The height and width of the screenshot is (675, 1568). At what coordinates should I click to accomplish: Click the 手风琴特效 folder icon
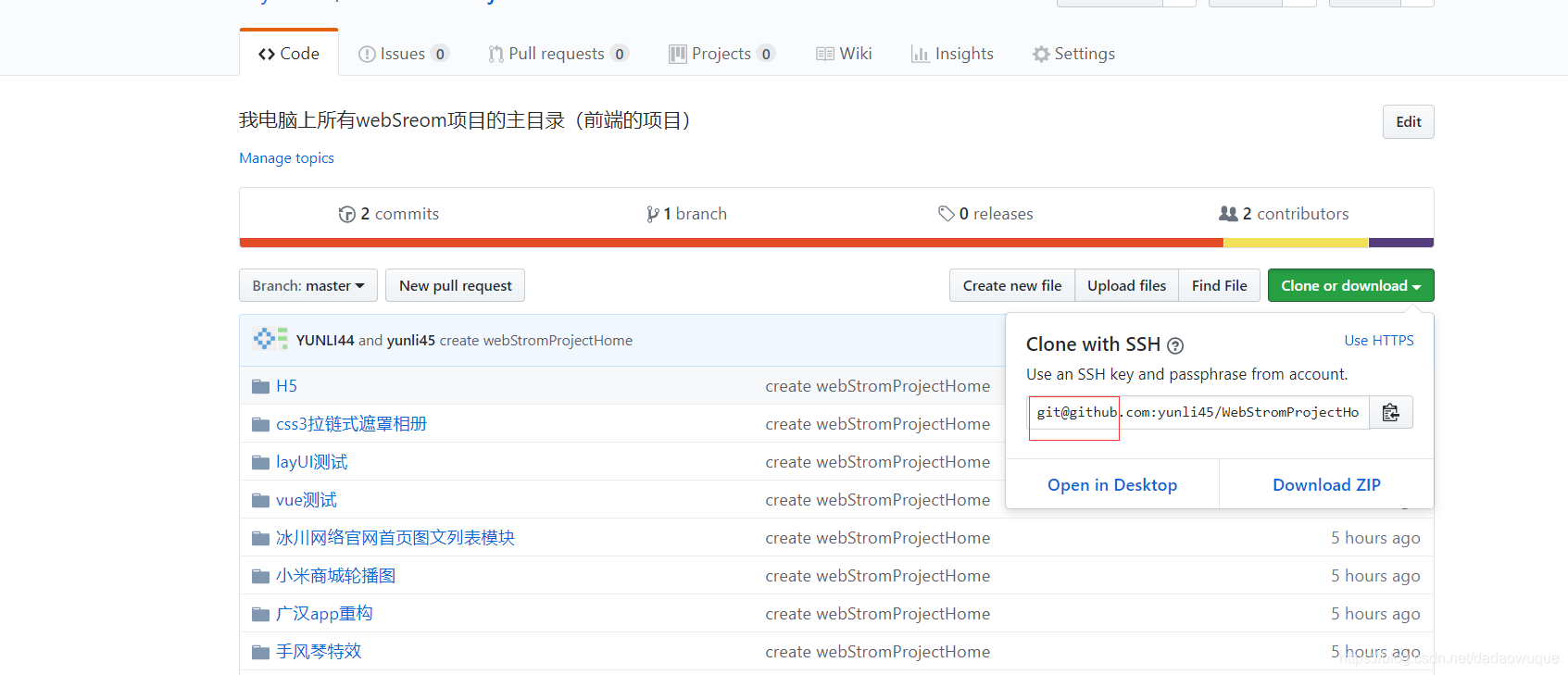(260, 652)
